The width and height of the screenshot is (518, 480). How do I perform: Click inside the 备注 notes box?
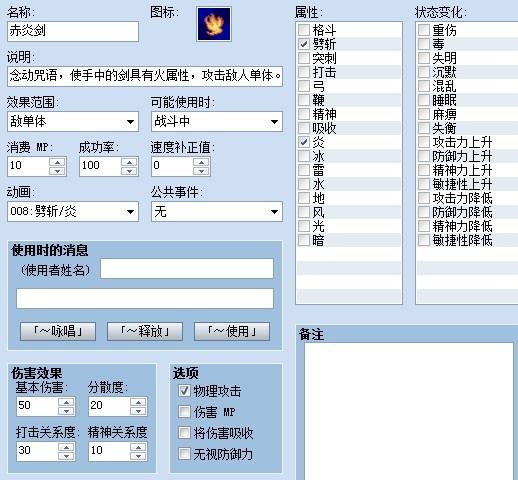[409, 411]
